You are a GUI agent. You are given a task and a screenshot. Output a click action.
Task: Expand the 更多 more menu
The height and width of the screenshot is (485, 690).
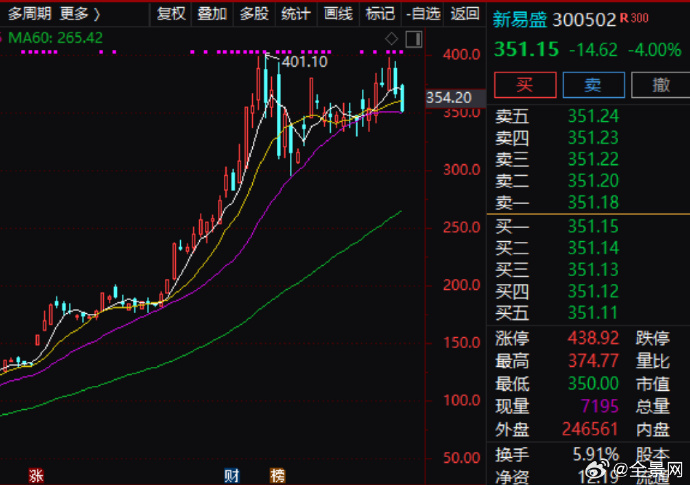coord(80,14)
